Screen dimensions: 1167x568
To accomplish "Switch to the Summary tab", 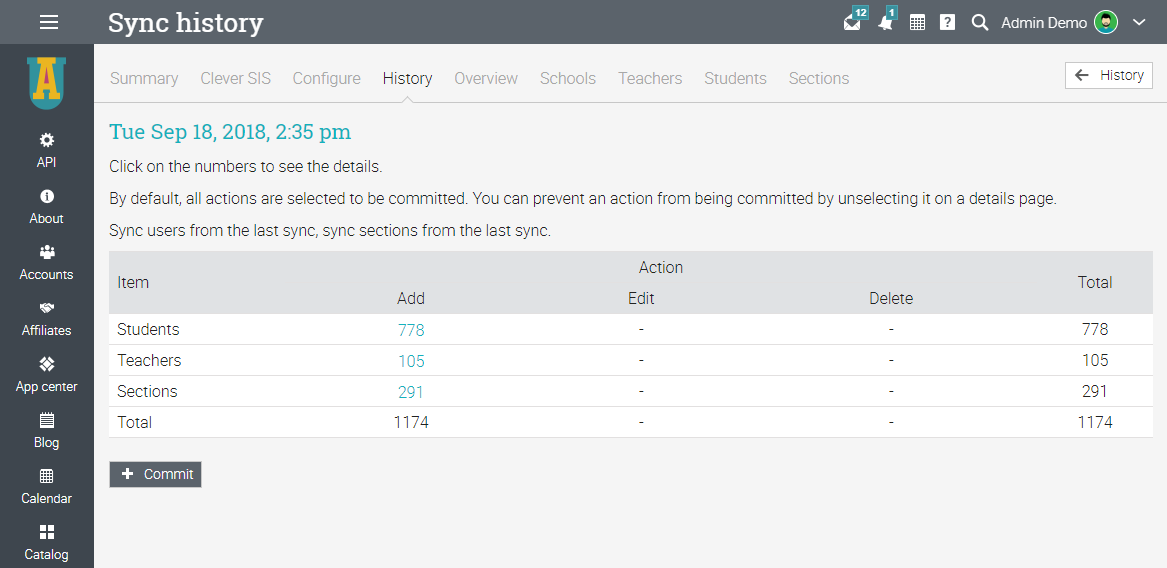I will click(144, 78).
